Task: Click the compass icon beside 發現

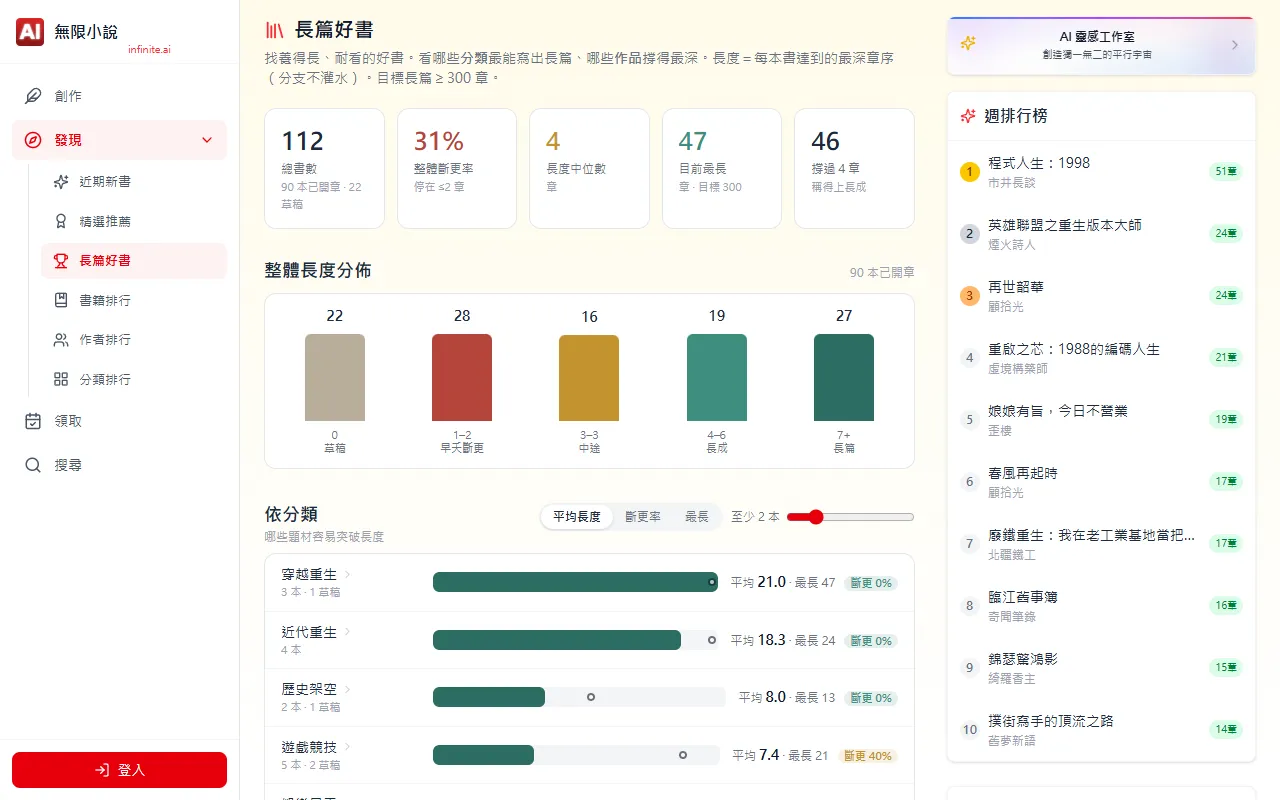Action: tap(33, 140)
